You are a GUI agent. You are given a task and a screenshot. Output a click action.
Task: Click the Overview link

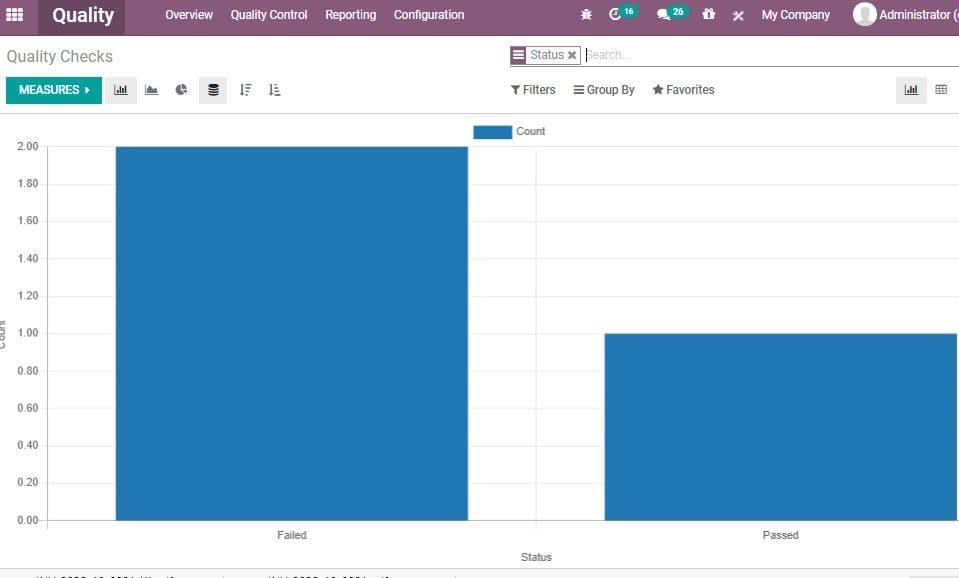tap(188, 15)
